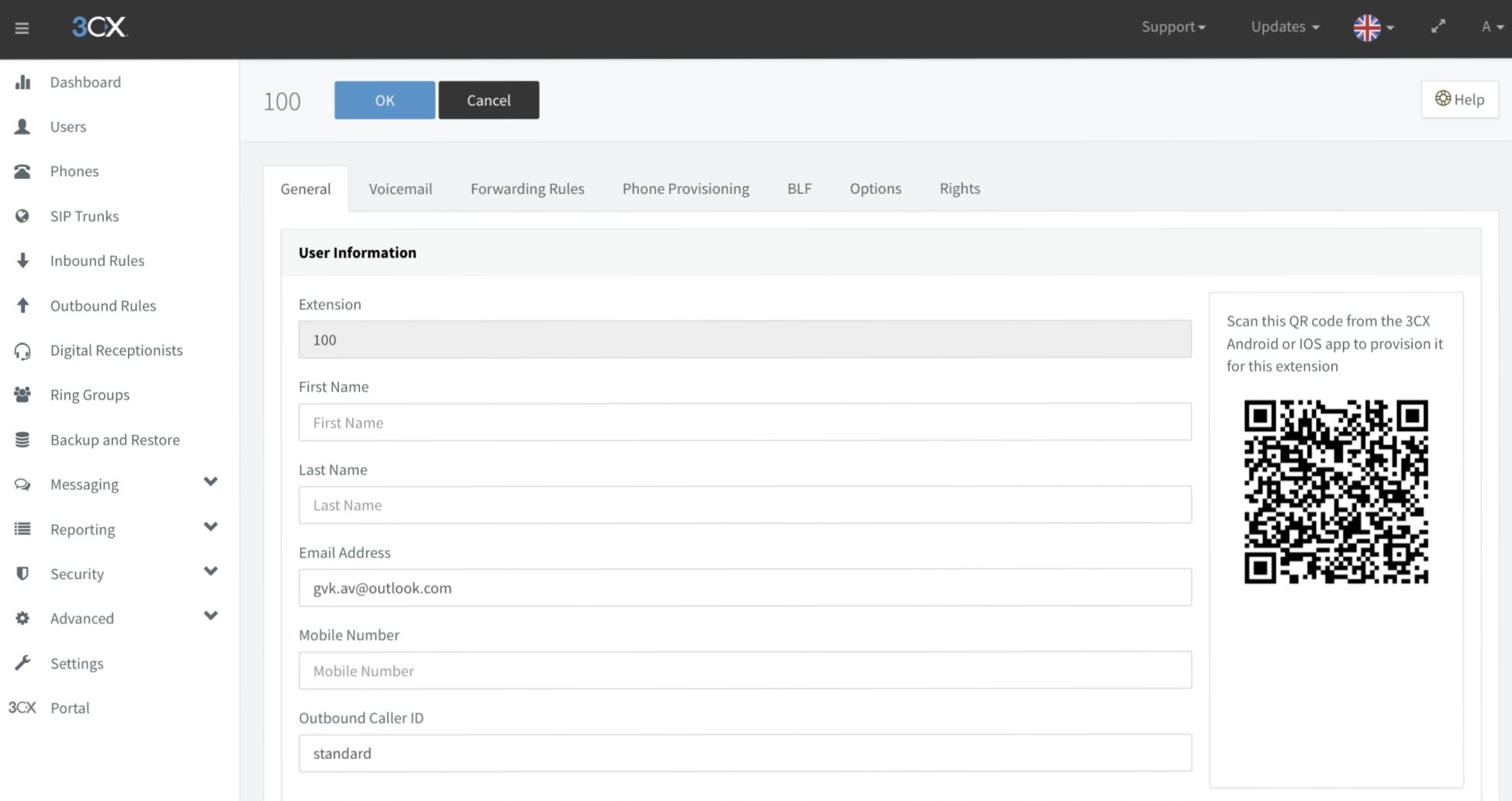Expand the Security submenu chevron
1512x801 pixels.
pyautogui.click(x=210, y=571)
